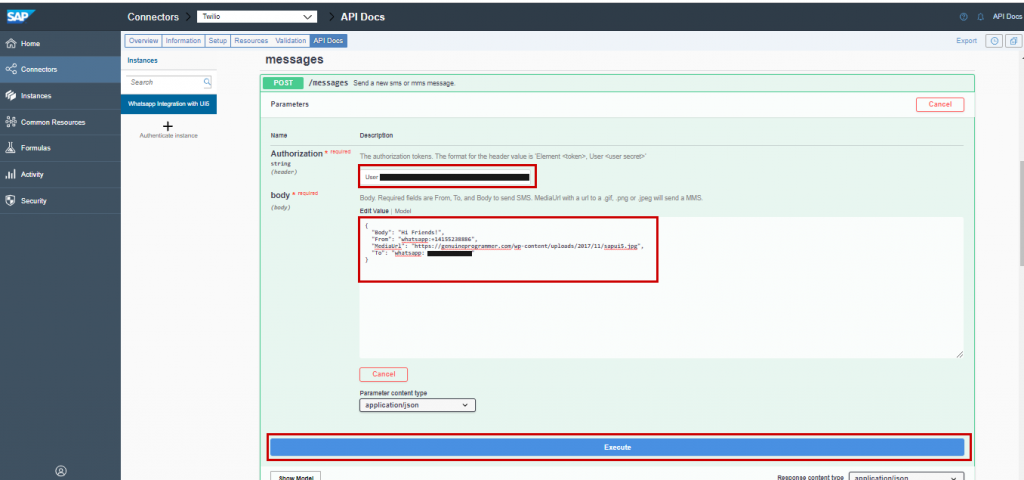This screenshot has width=1024, height=480.
Task: Click the SAP logo
Action: tap(22, 15)
